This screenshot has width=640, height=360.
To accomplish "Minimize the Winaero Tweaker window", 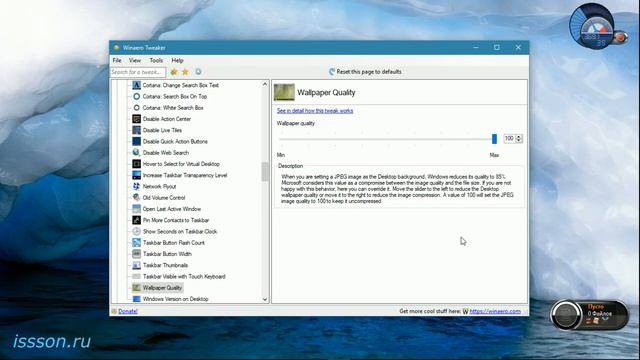I will [x=476, y=47].
